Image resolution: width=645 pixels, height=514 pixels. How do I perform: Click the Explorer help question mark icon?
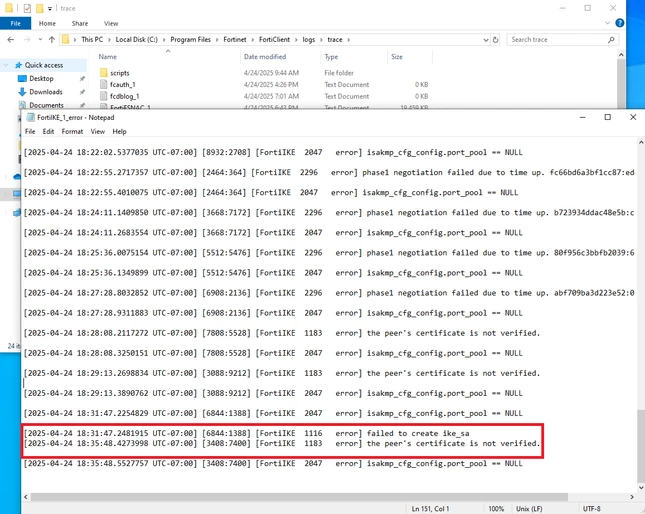click(x=619, y=23)
